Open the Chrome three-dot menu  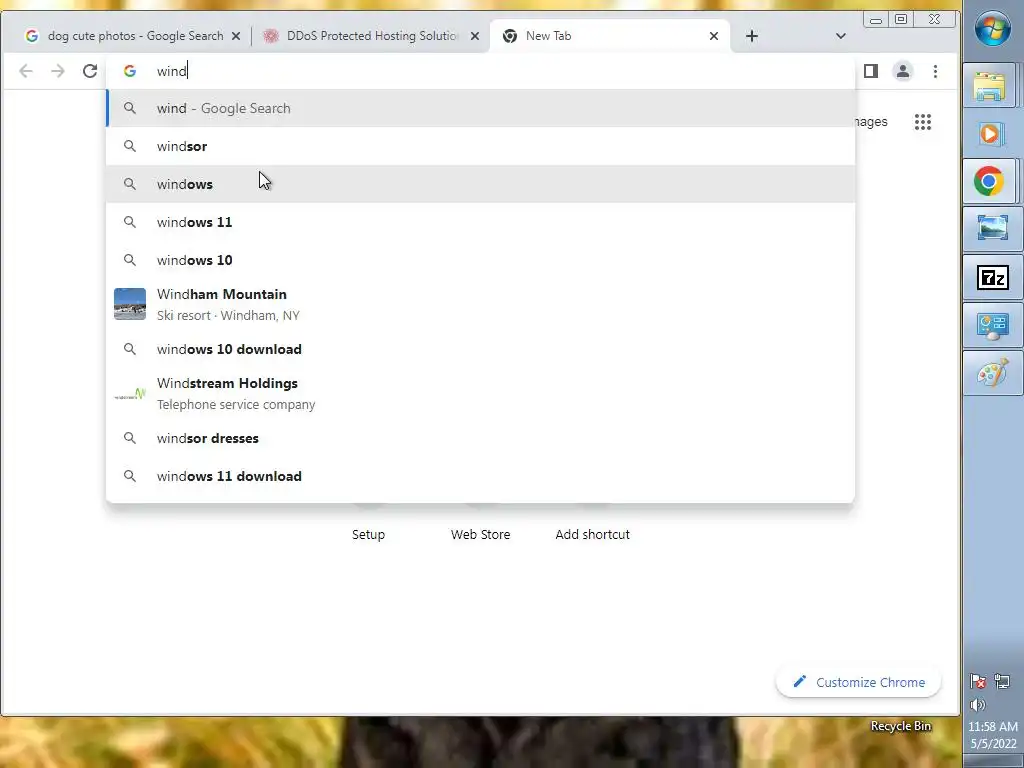(935, 71)
